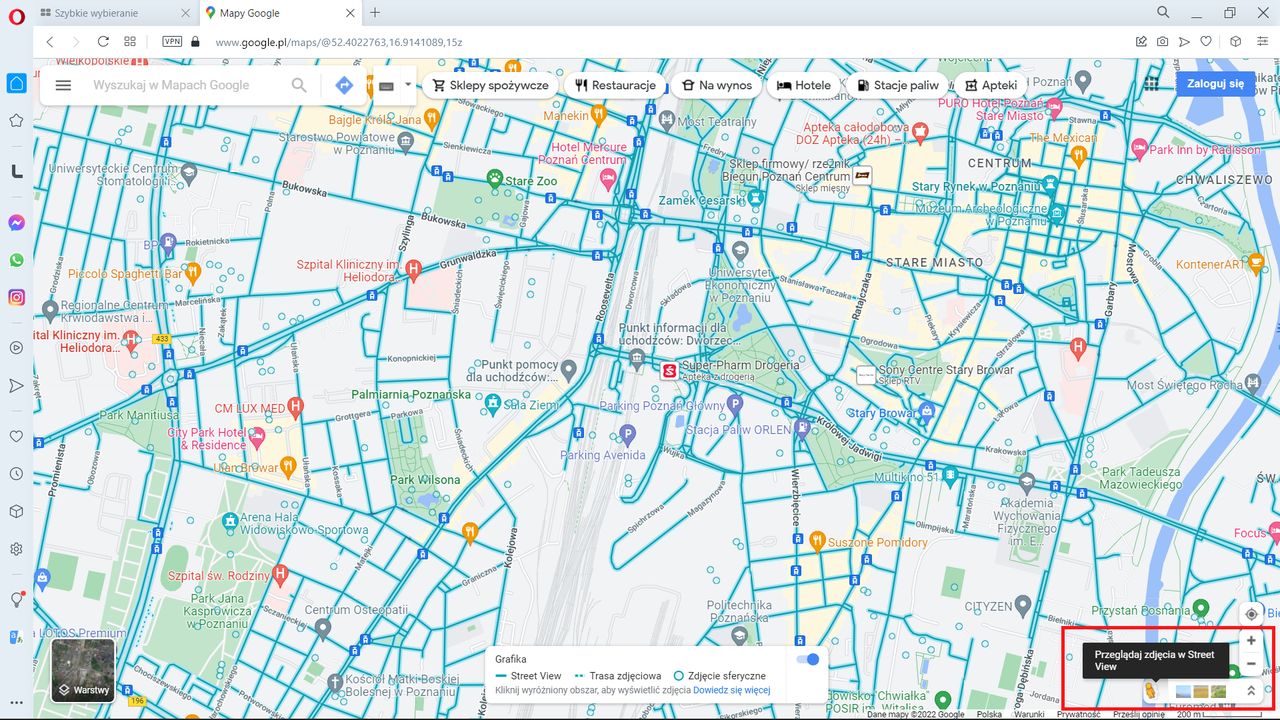Click the directions arrow icon
Viewport: 1280px width, 720px height.
[x=344, y=85]
